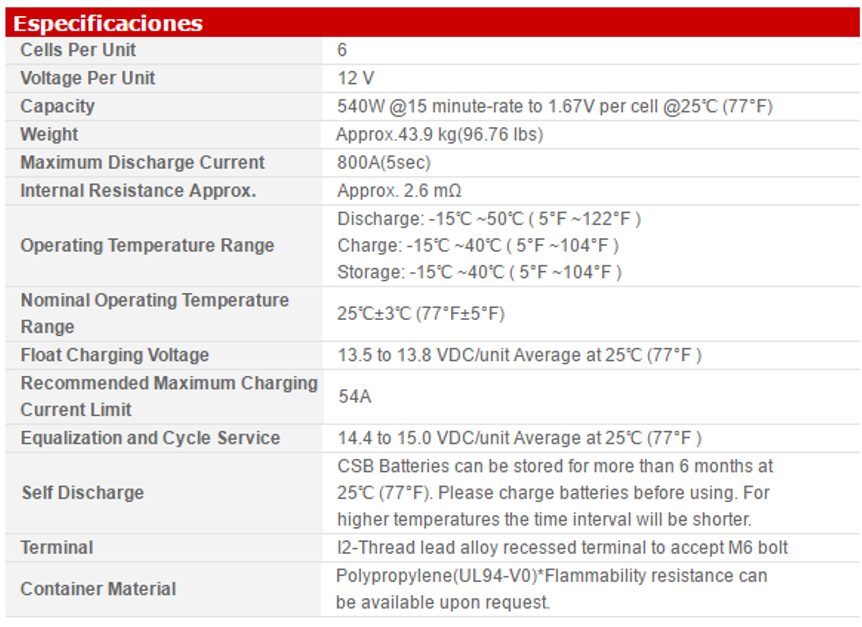The image size is (862, 627).
Task: Select the Weight row label
Action: [49, 134]
